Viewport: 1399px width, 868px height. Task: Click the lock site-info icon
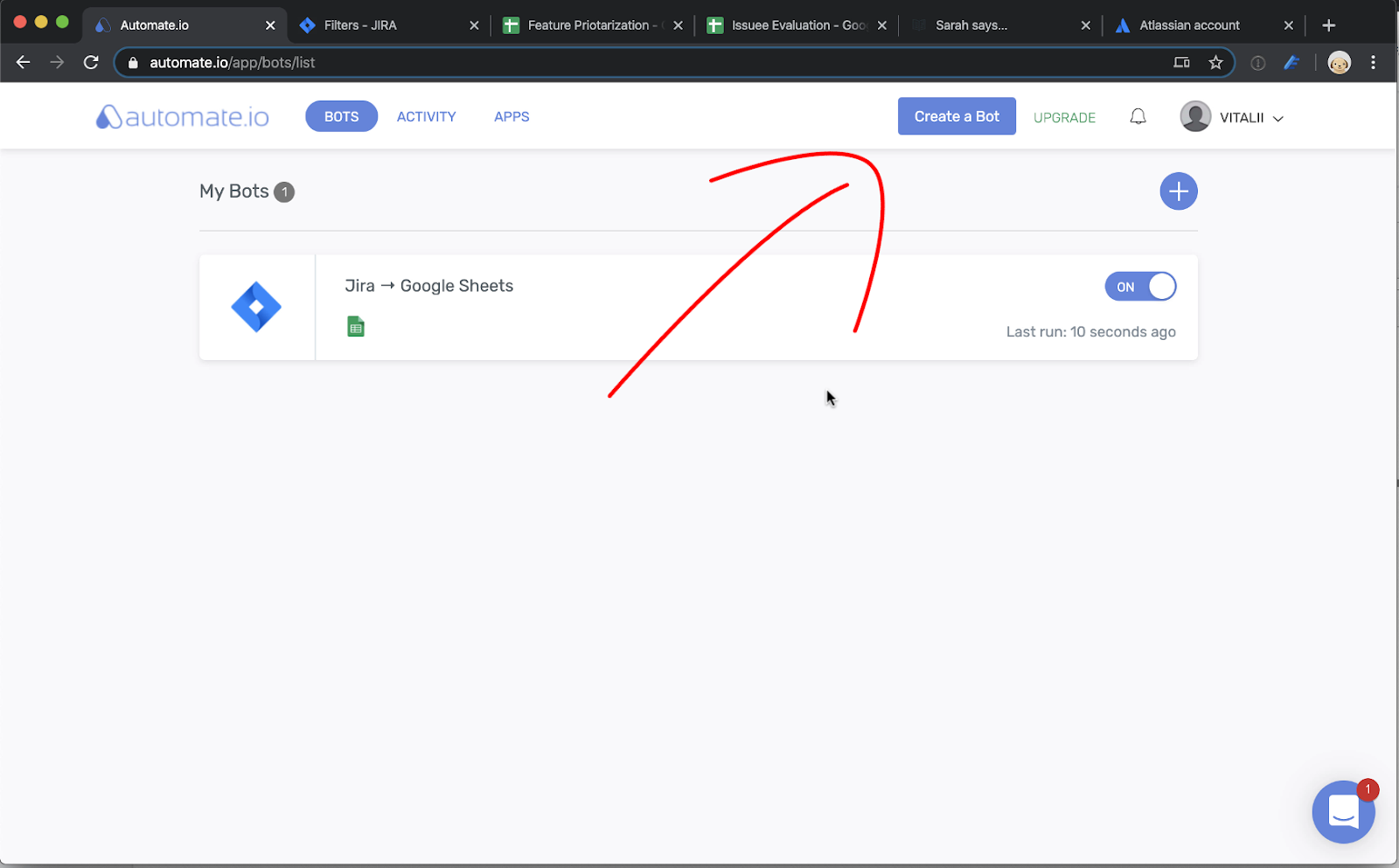(133, 63)
